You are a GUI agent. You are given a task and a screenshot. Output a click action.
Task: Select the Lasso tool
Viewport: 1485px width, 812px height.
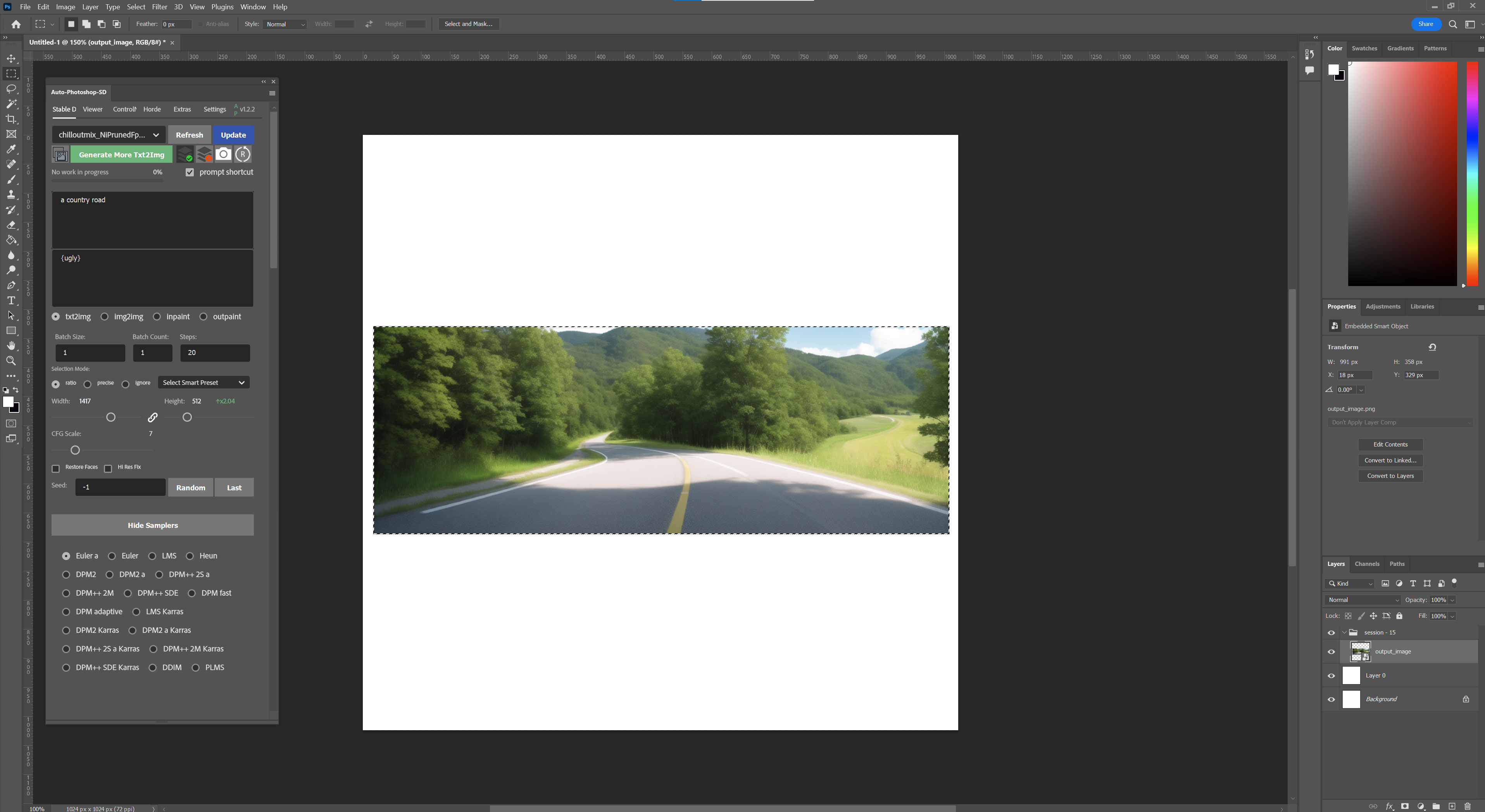[x=12, y=89]
